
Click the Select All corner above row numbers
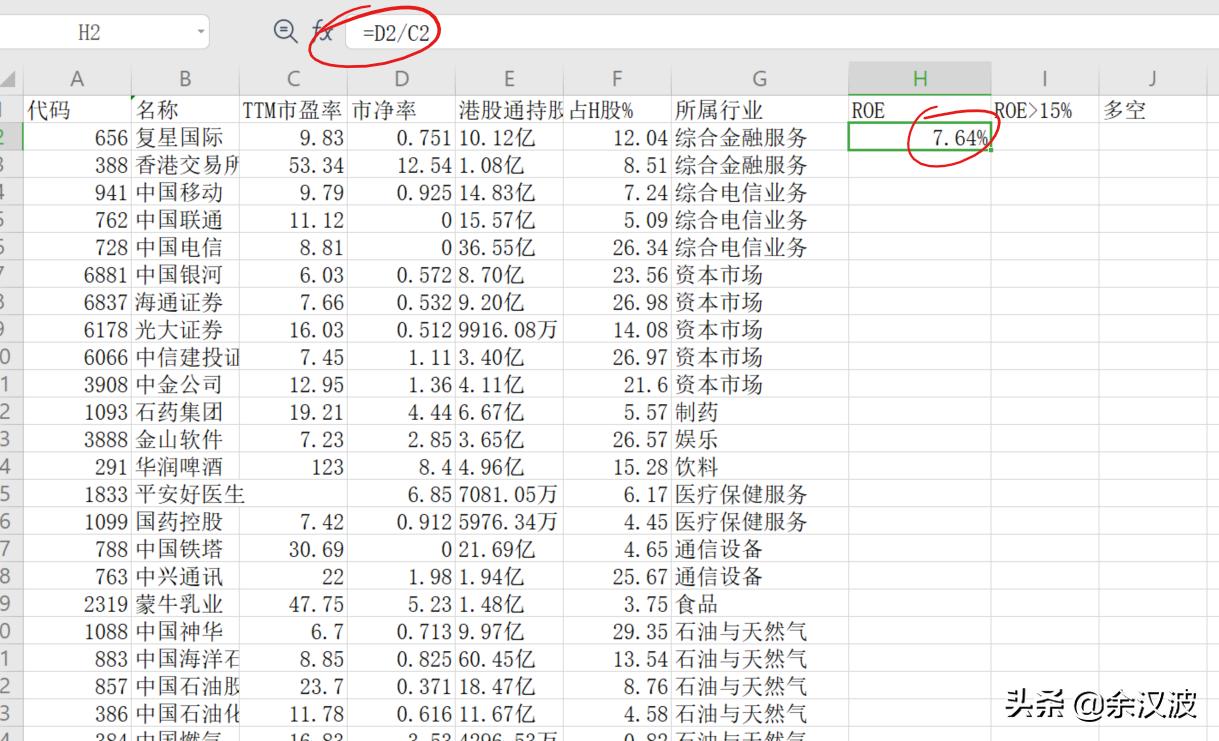[x=9, y=77]
